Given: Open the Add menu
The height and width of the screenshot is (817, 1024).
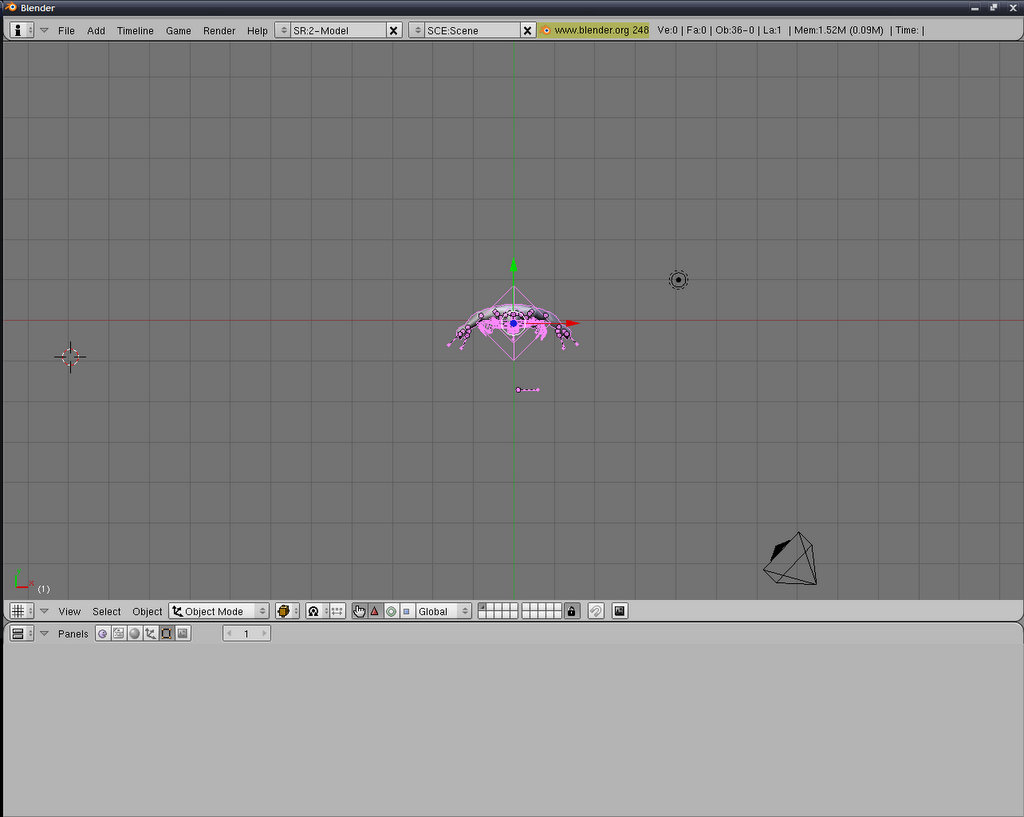Looking at the screenshot, I should tap(96, 31).
